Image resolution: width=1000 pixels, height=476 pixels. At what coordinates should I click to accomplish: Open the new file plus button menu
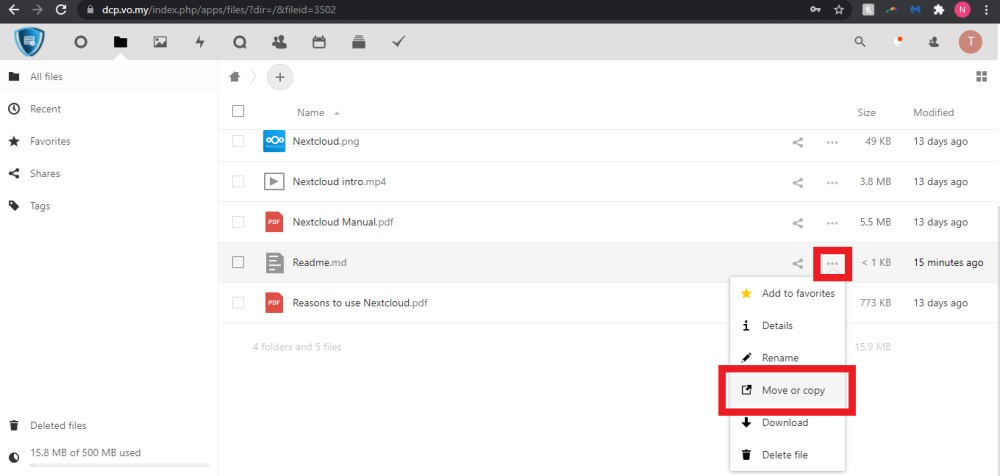279,77
